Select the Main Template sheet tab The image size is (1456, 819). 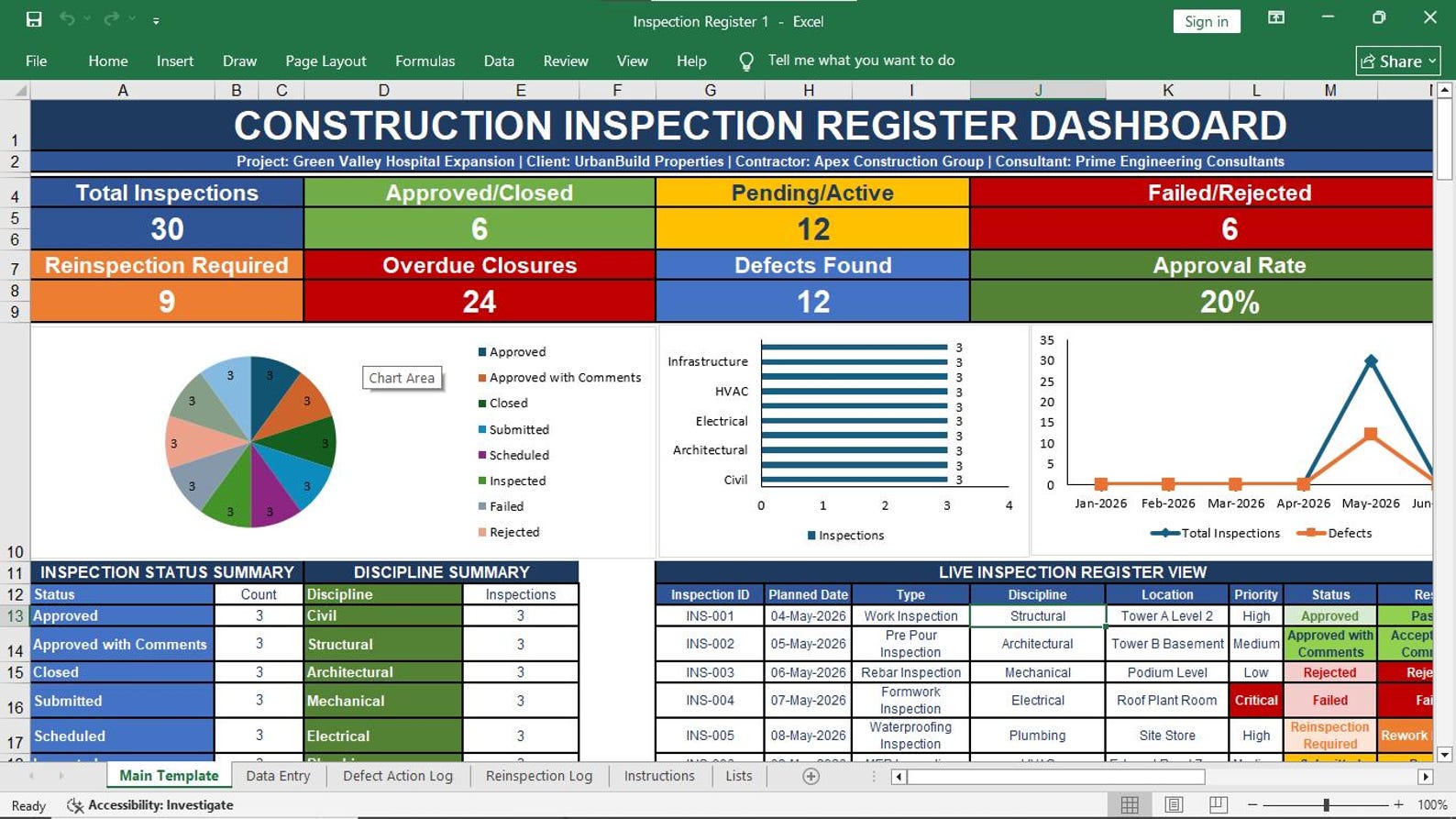[x=169, y=776]
